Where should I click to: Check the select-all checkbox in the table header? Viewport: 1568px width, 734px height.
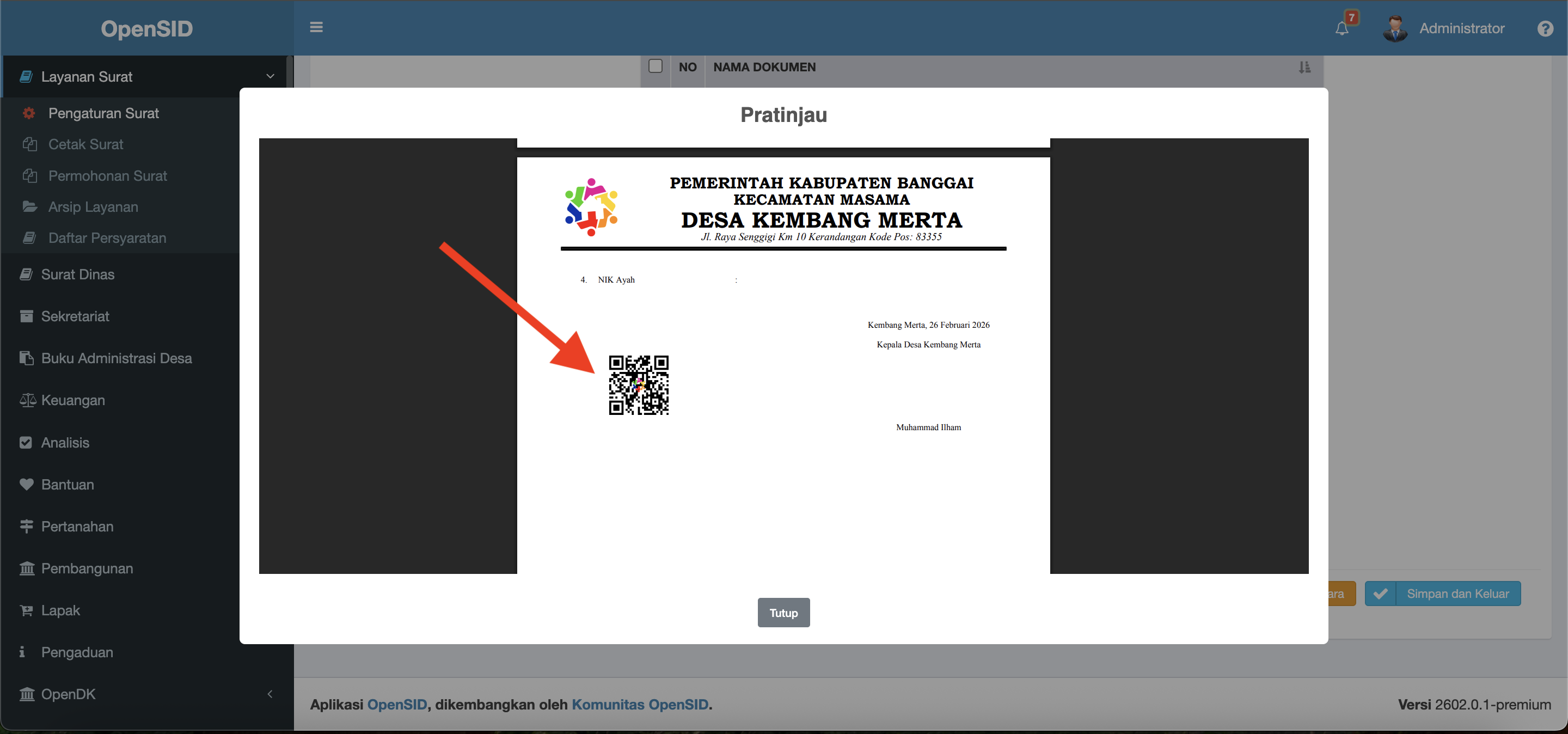pos(656,66)
